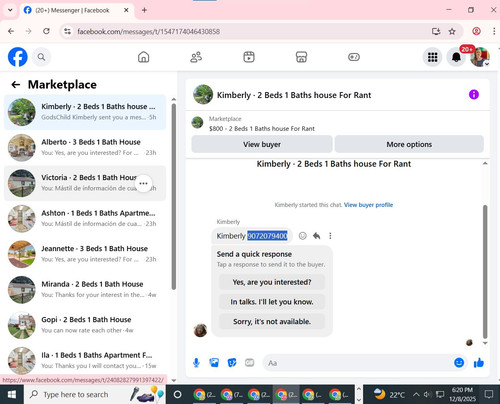The image size is (500, 404).
Task: Open a new browser tab
Action: coord(144,10)
